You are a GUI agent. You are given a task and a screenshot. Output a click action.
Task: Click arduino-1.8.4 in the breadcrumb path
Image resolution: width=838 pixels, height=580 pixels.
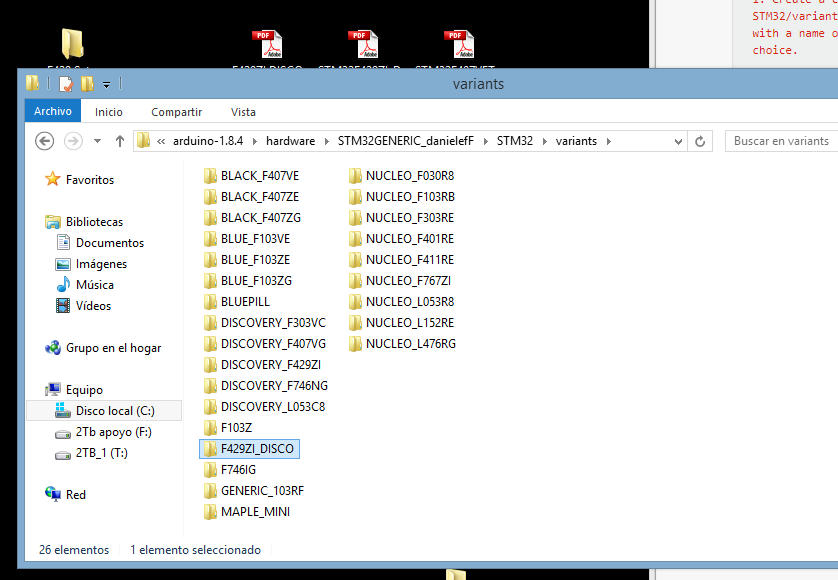point(208,141)
